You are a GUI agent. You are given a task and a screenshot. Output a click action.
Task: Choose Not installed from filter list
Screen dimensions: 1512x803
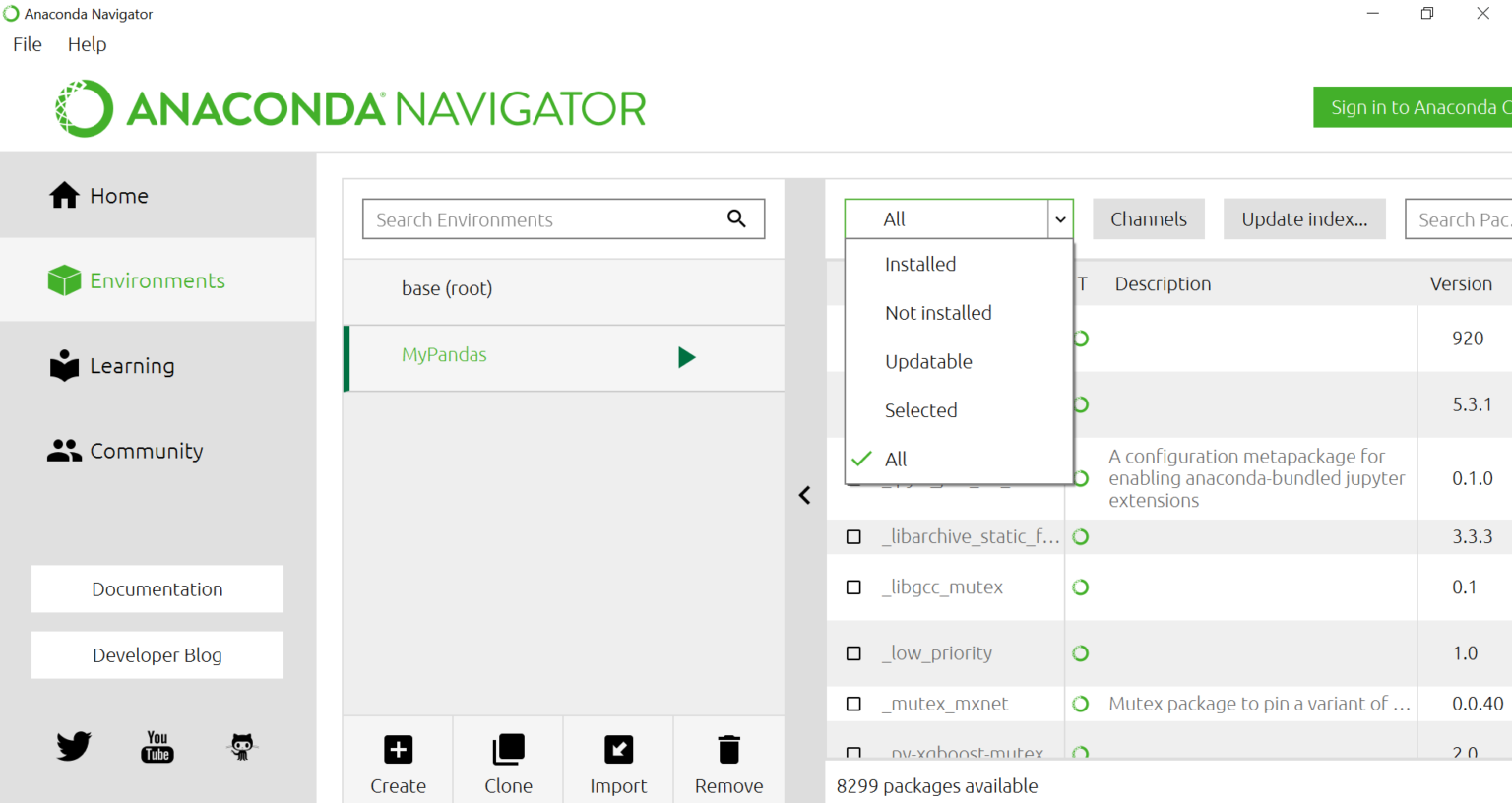coord(938,313)
